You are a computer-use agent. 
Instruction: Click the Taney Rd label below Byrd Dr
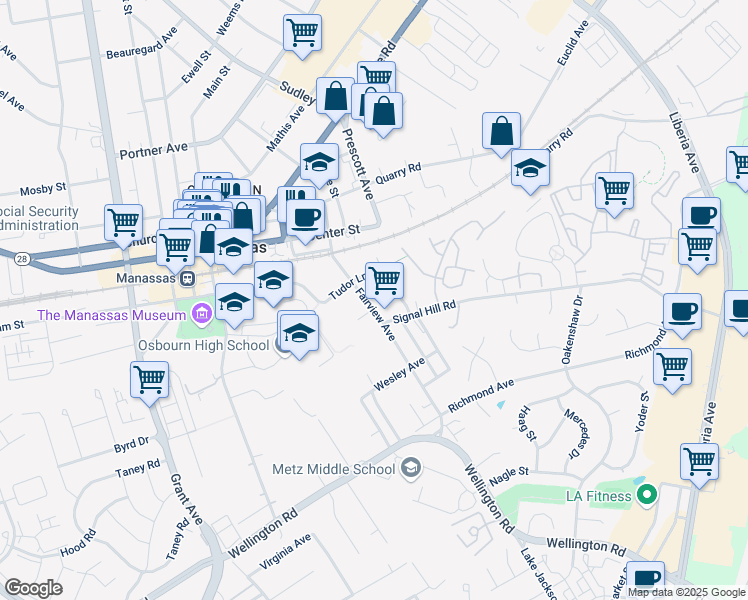point(138,468)
